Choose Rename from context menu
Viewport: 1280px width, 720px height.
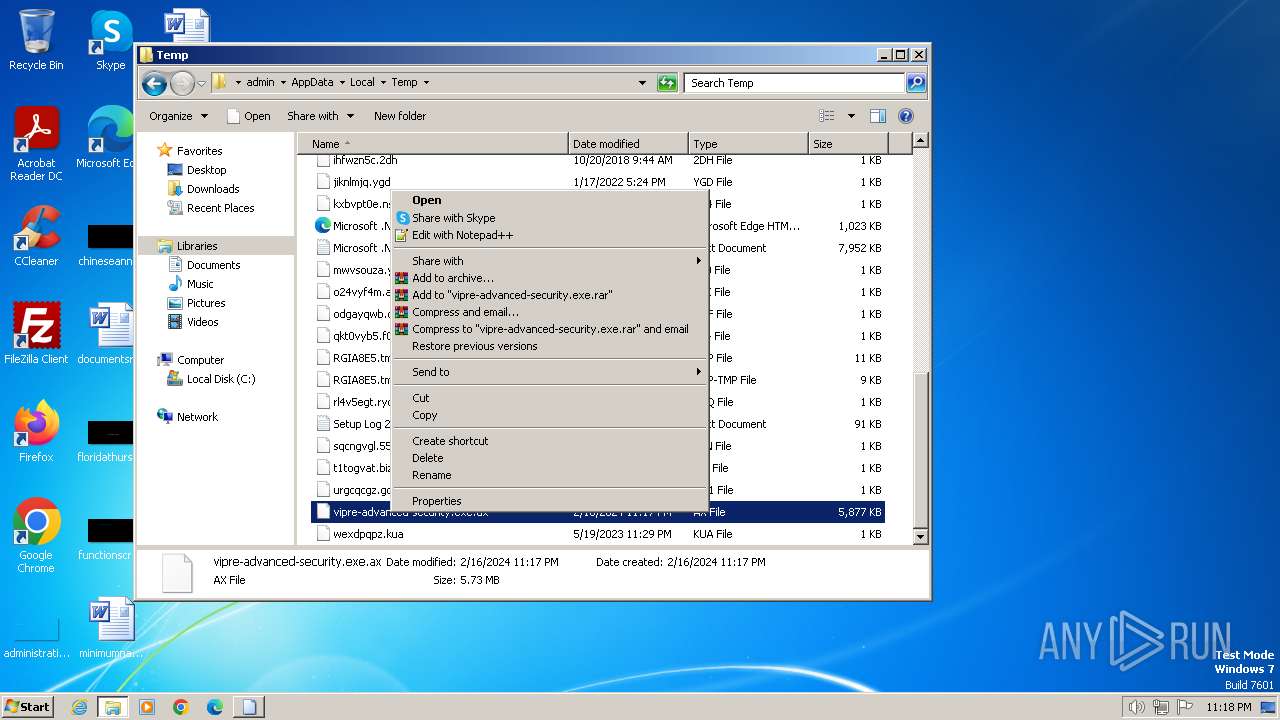[x=549, y=475]
